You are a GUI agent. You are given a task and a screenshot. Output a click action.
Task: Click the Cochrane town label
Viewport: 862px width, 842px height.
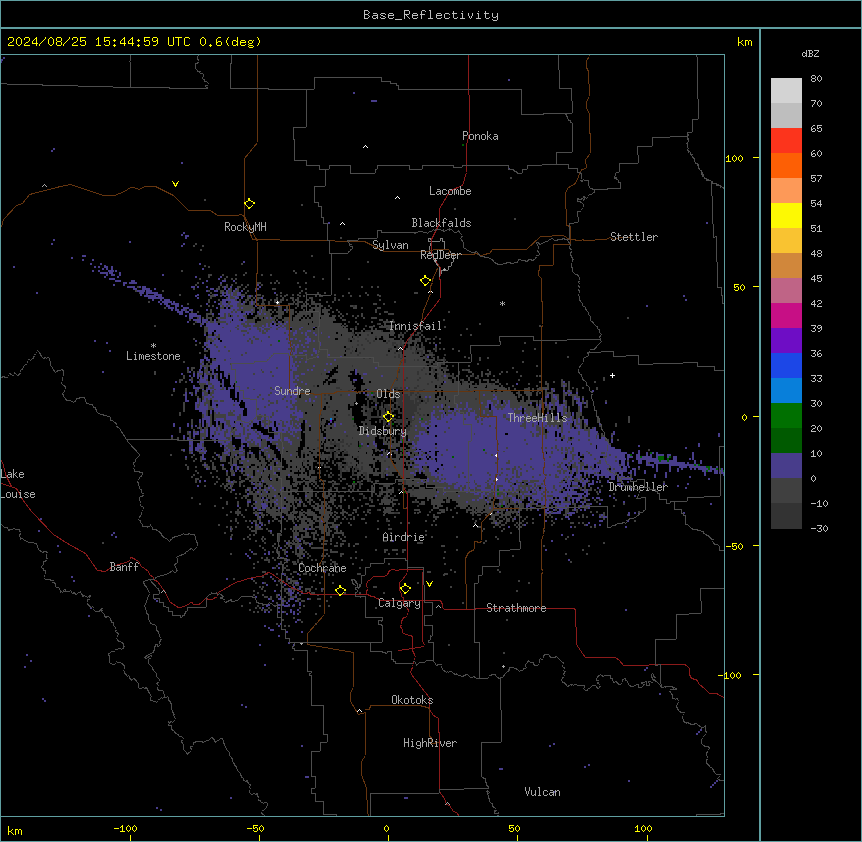click(322, 568)
